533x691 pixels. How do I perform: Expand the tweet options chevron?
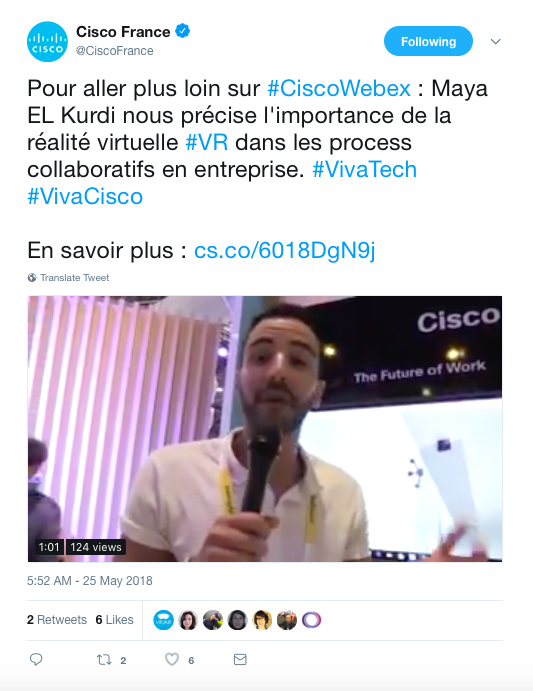click(496, 41)
